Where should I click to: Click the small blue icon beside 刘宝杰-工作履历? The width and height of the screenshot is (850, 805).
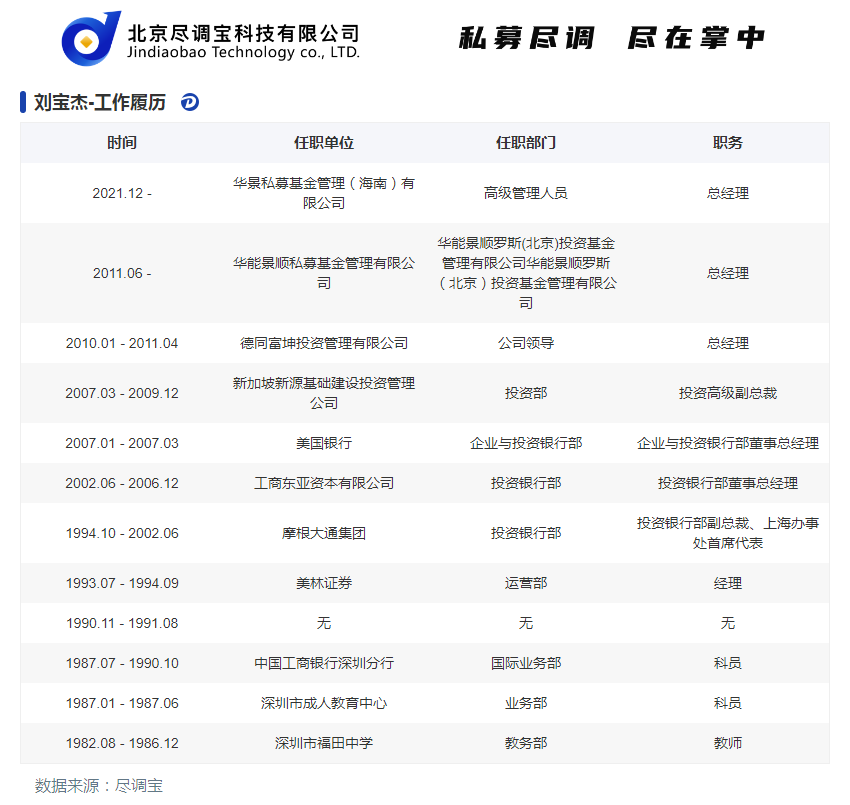click(190, 102)
